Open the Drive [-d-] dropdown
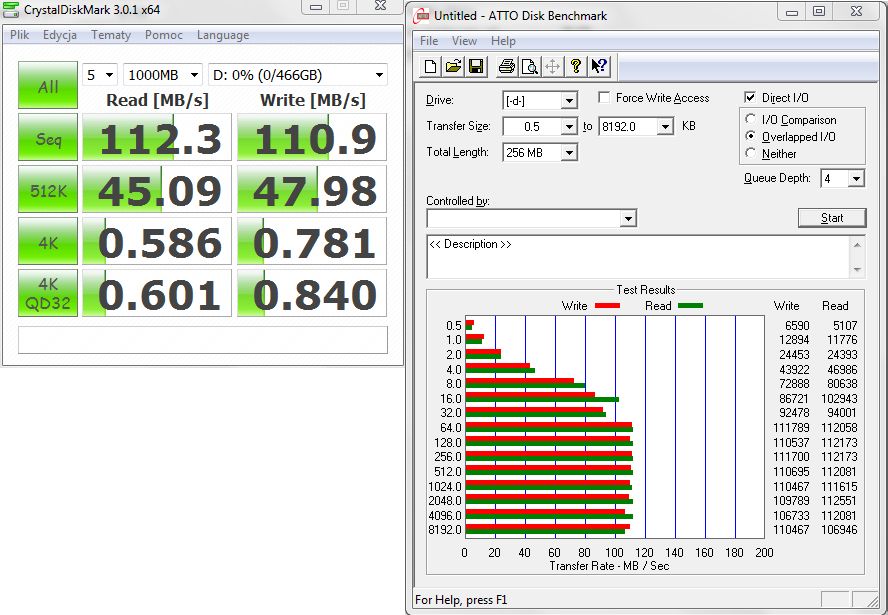 569,101
